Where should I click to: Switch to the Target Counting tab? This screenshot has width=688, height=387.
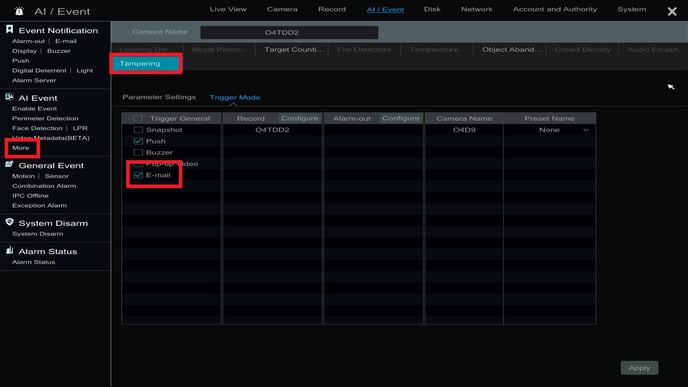click(x=294, y=50)
